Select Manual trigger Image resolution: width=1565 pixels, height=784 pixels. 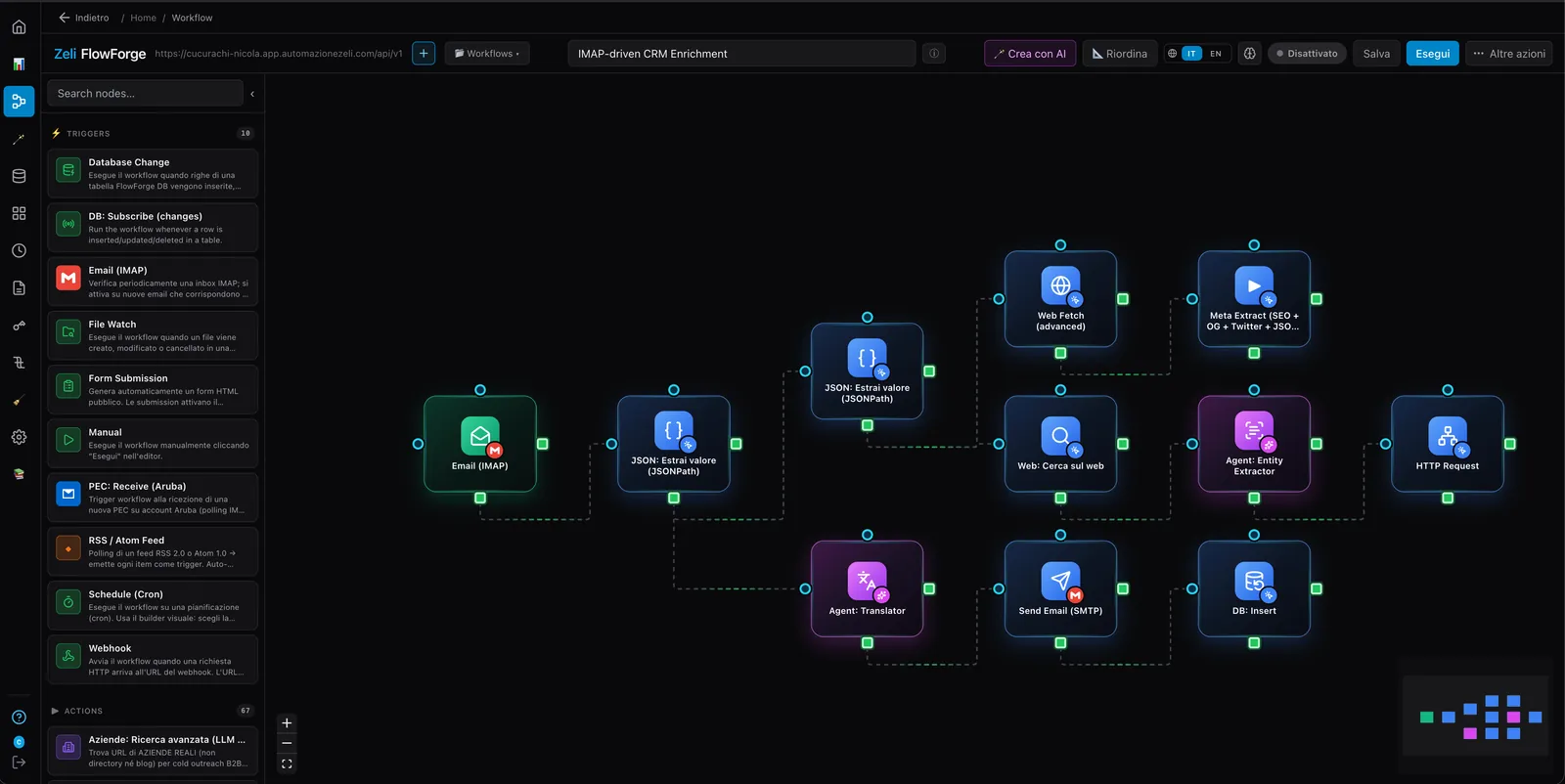(x=153, y=444)
